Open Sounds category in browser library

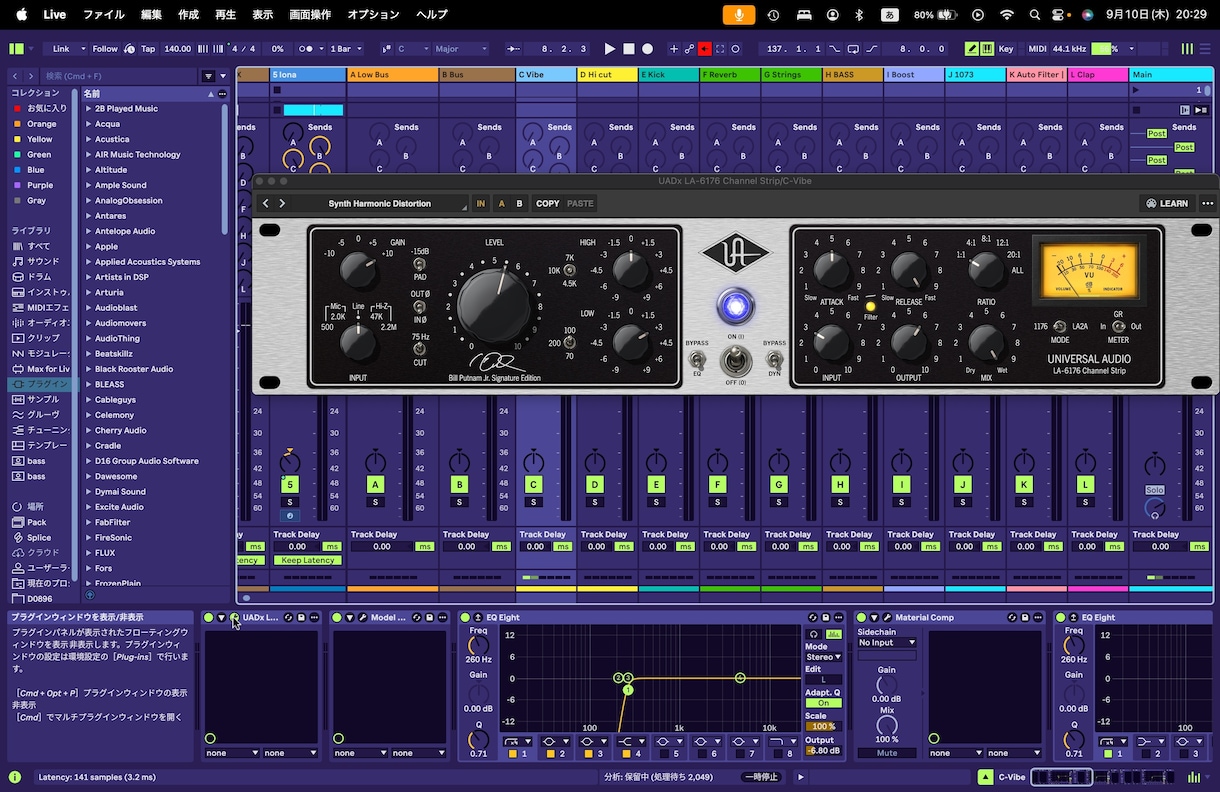point(42,261)
